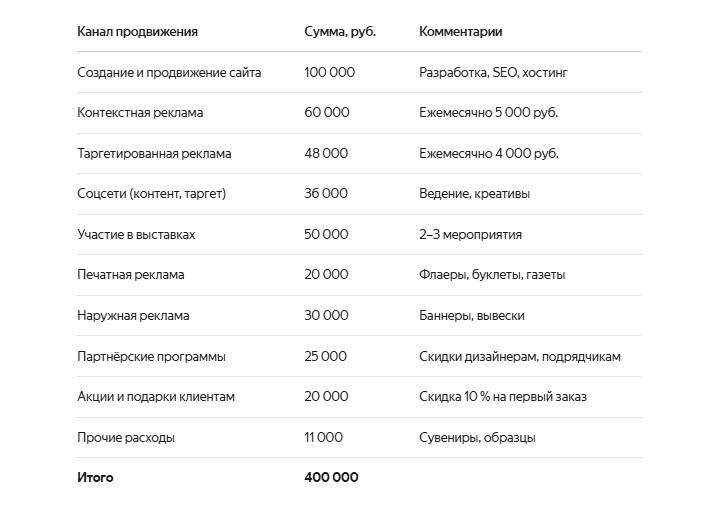Click the 'Партнёрские программы' row label
The image size is (720, 507).
click(151, 356)
